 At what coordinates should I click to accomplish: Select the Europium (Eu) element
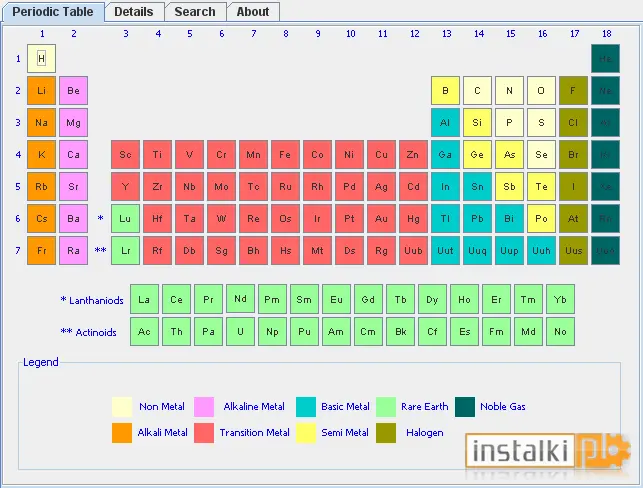click(336, 299)
